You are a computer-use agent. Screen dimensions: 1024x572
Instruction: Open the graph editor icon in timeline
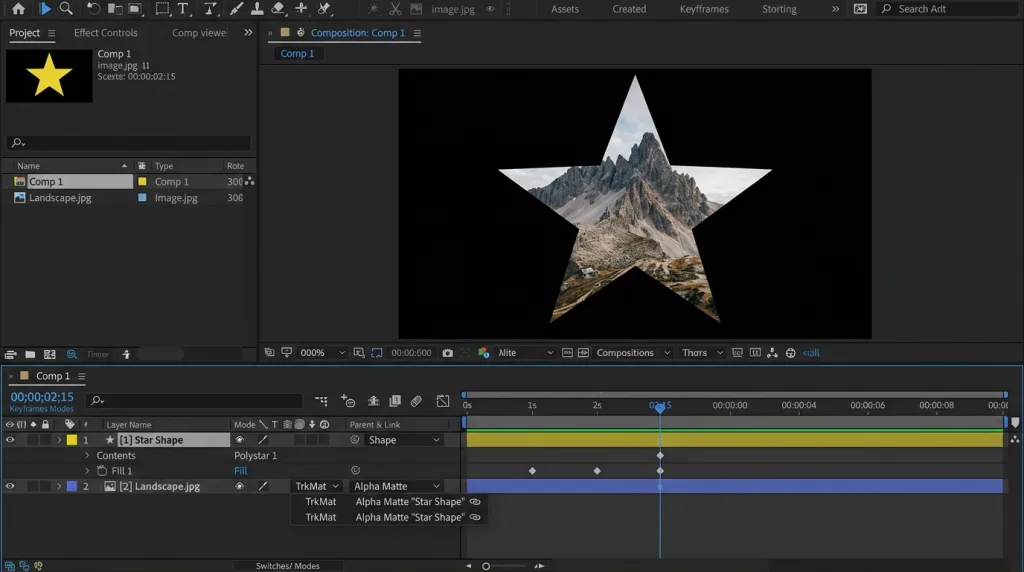[443, 400]
